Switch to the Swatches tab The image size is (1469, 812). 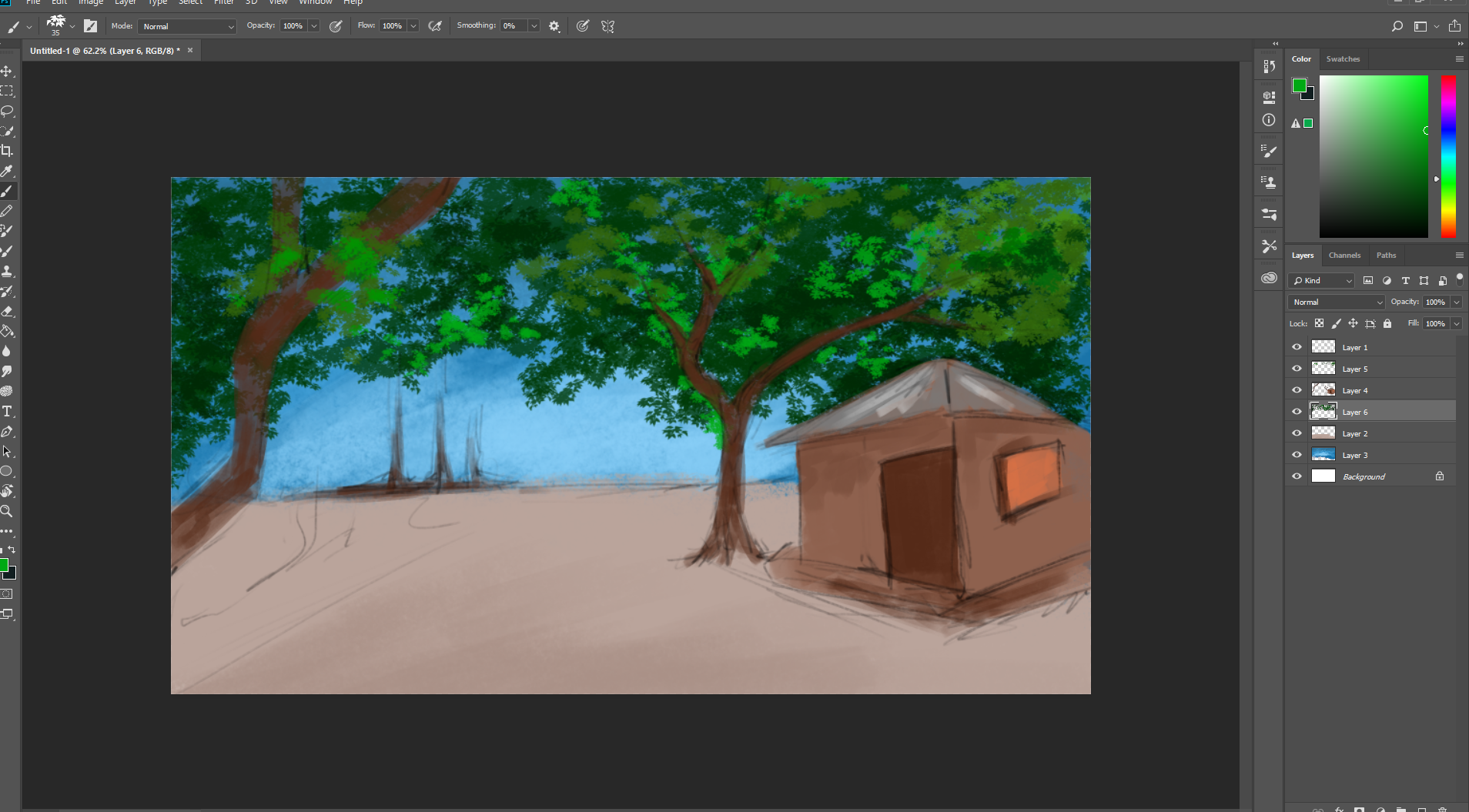pyautogui.click(x=1343, y=58)
